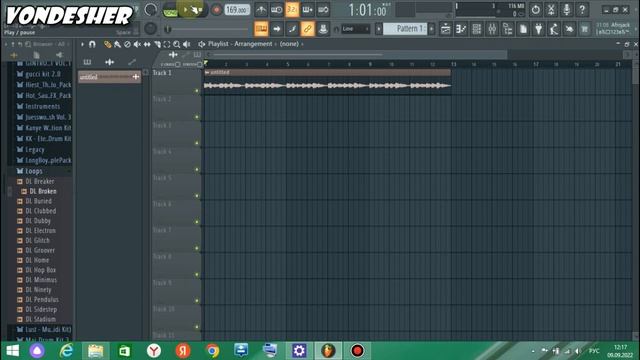This screenshot has height=360, width=640.
Task: Open the Instruments folder in browser
Action: pos(42,106)
